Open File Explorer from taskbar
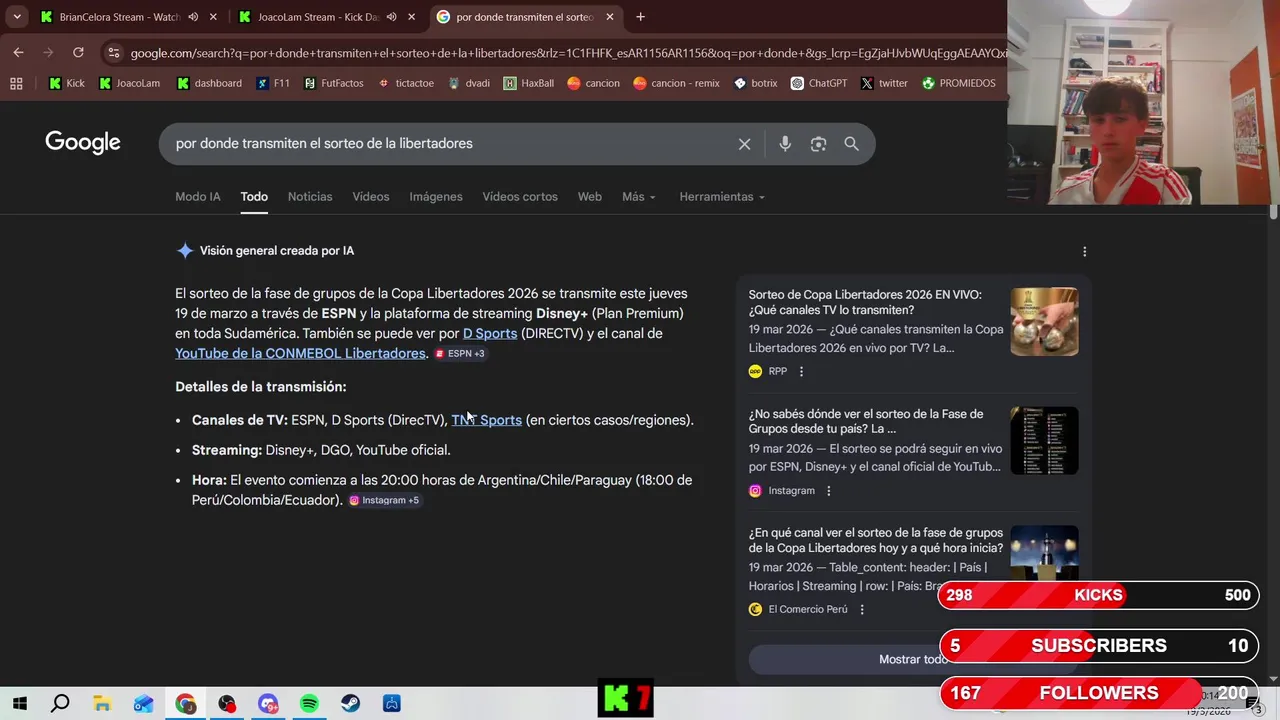The image size is (1280, 720). 102,704
